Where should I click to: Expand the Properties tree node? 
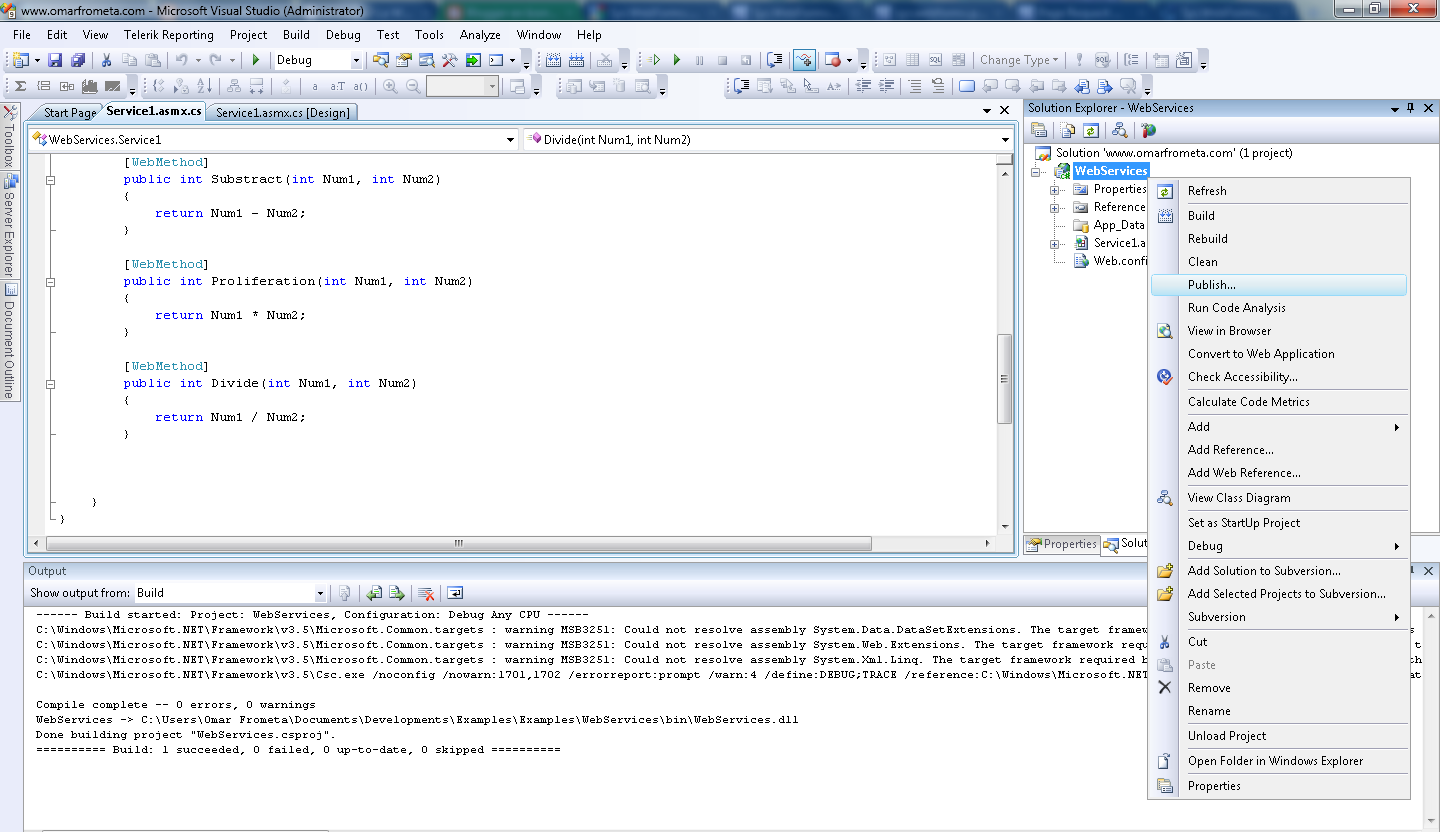1054,189
